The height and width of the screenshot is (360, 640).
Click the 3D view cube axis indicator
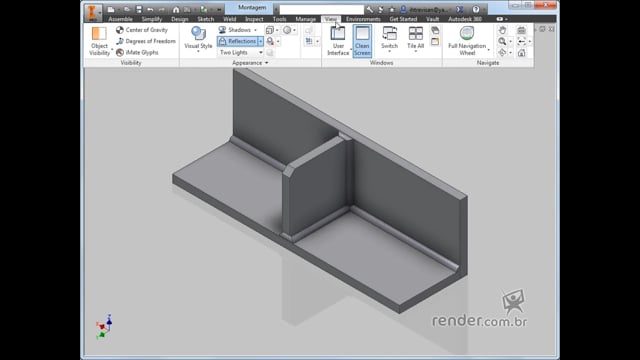tap(104, 327)
